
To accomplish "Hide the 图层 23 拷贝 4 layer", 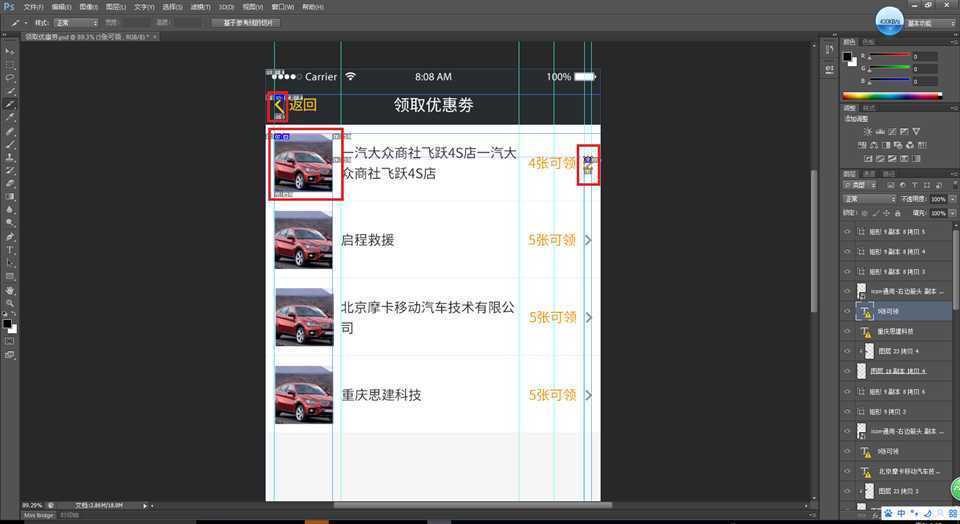I will (847, 351).
